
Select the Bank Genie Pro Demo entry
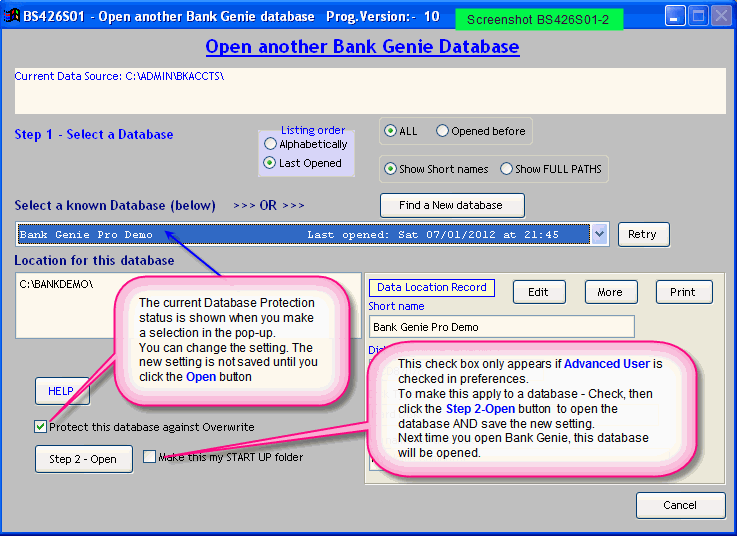click(303, 234)
